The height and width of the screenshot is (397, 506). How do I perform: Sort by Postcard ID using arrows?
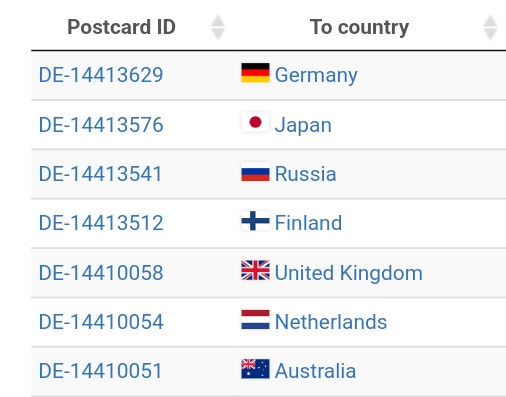[218, 27]
